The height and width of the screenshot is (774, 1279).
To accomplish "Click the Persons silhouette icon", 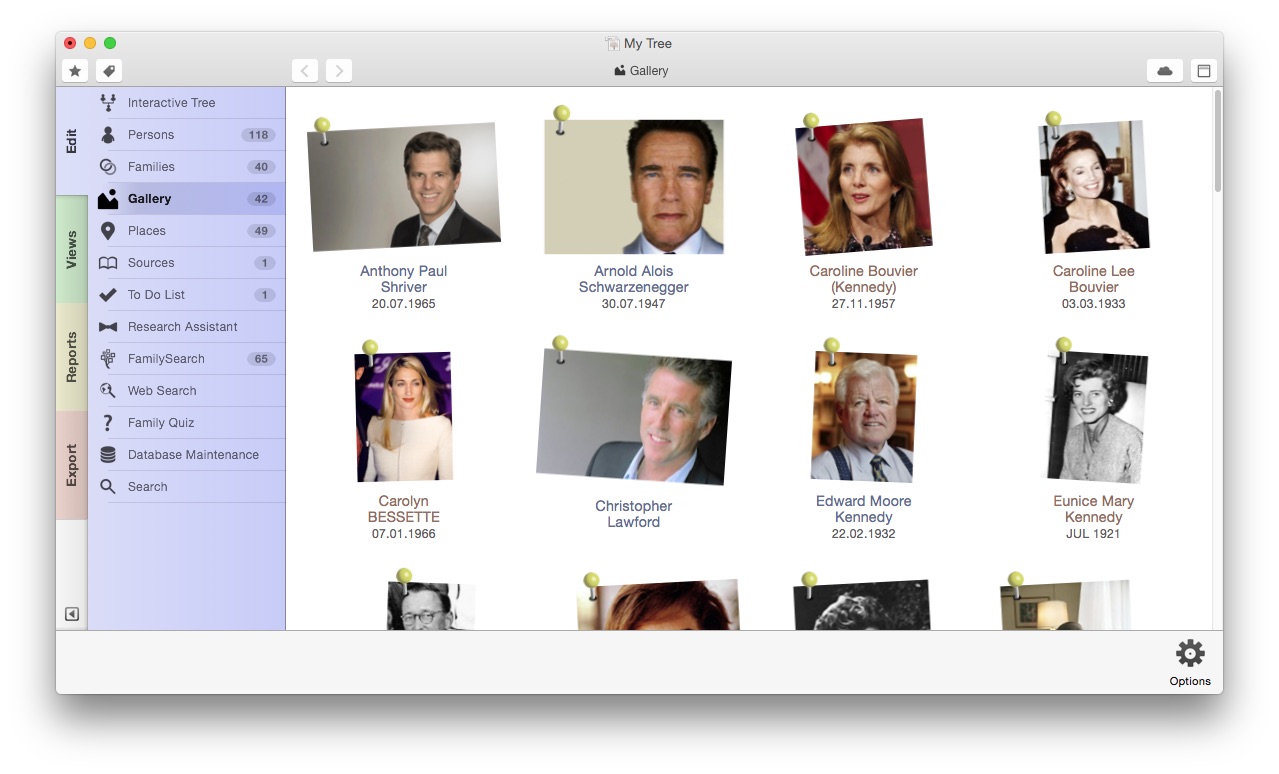I will [108, 134].
